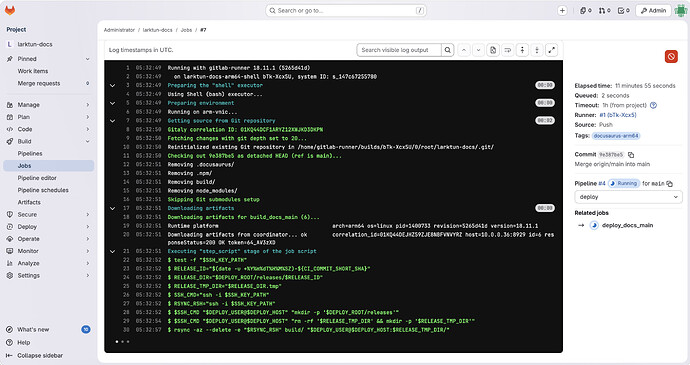Expand the Operate sidebar section
Screen dimensions: 690x365
(x=48, y=239)
